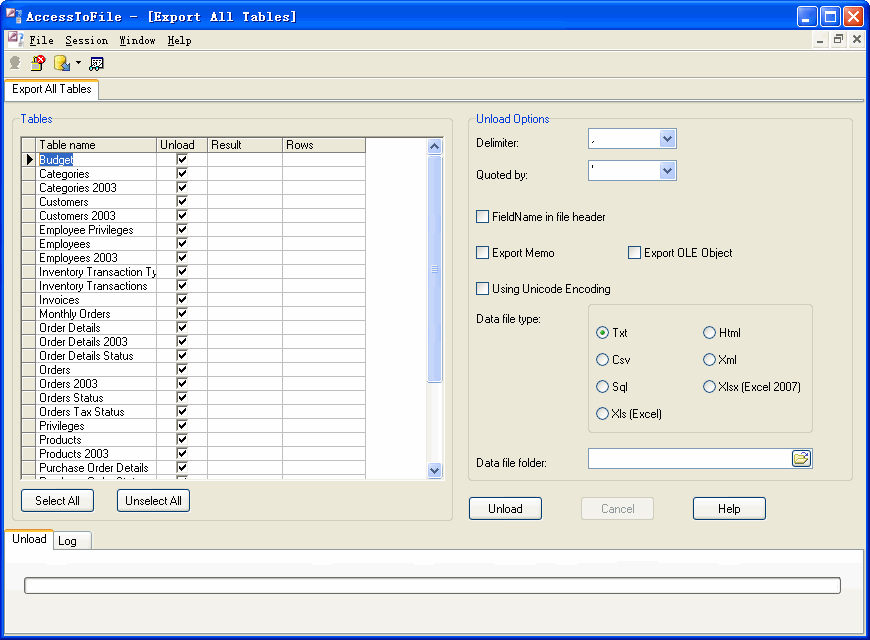Click the Result column header
The height and width of the screenshot is (640, 870).
click(x=245, y=145)
